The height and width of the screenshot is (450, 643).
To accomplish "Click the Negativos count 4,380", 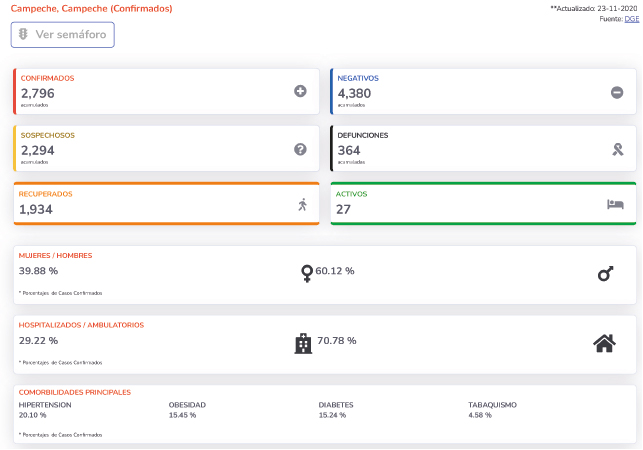I will click(355, 93).
